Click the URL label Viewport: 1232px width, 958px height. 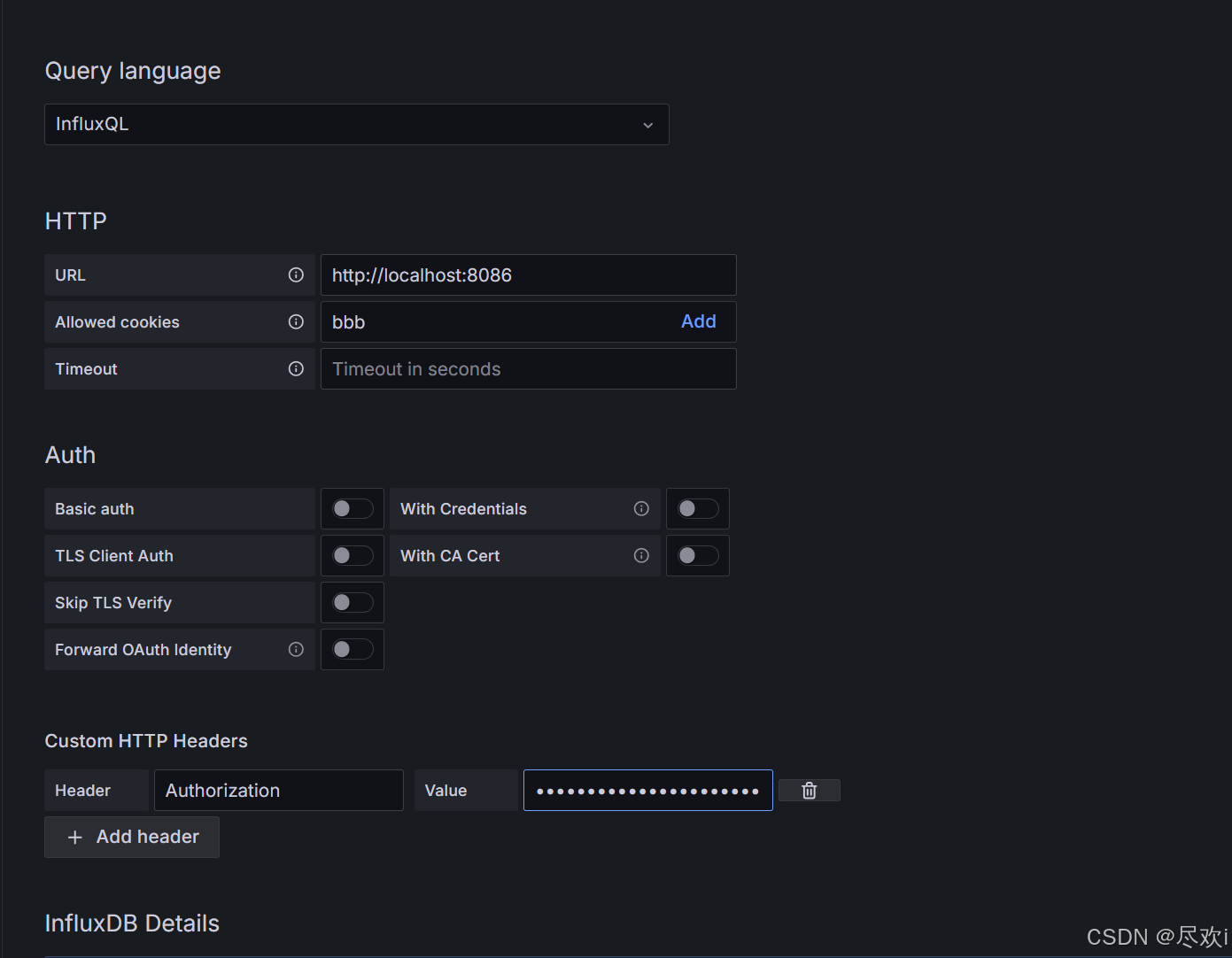[70, 275]
